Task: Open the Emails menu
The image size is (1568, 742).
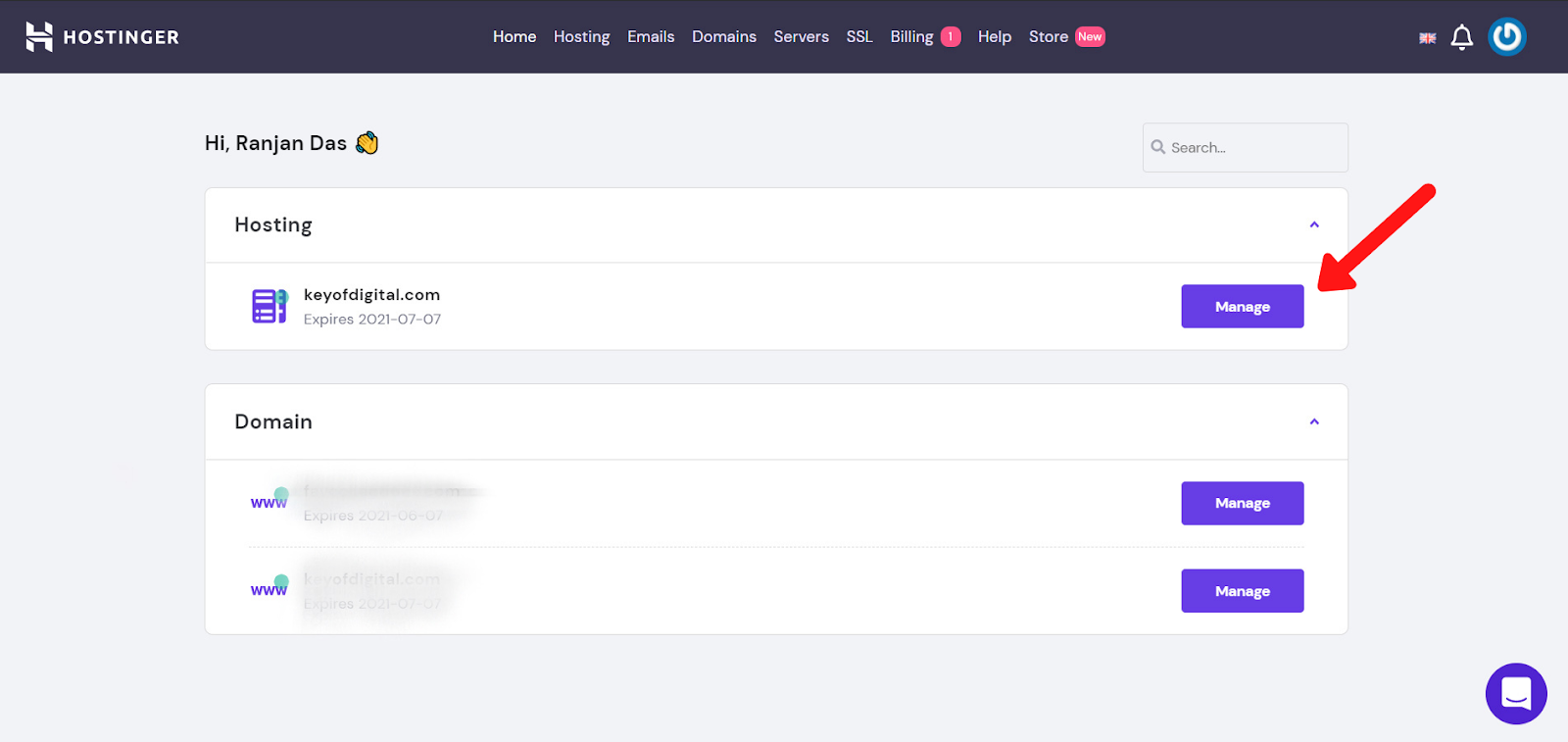Action: (x=651, y=36)
